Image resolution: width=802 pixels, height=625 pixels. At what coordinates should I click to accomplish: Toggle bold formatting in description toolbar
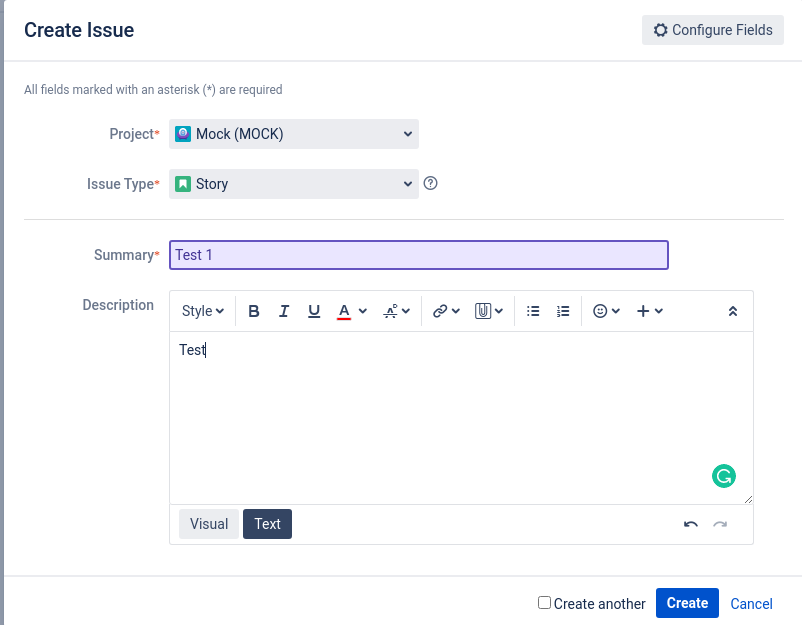tap(254, 311)
